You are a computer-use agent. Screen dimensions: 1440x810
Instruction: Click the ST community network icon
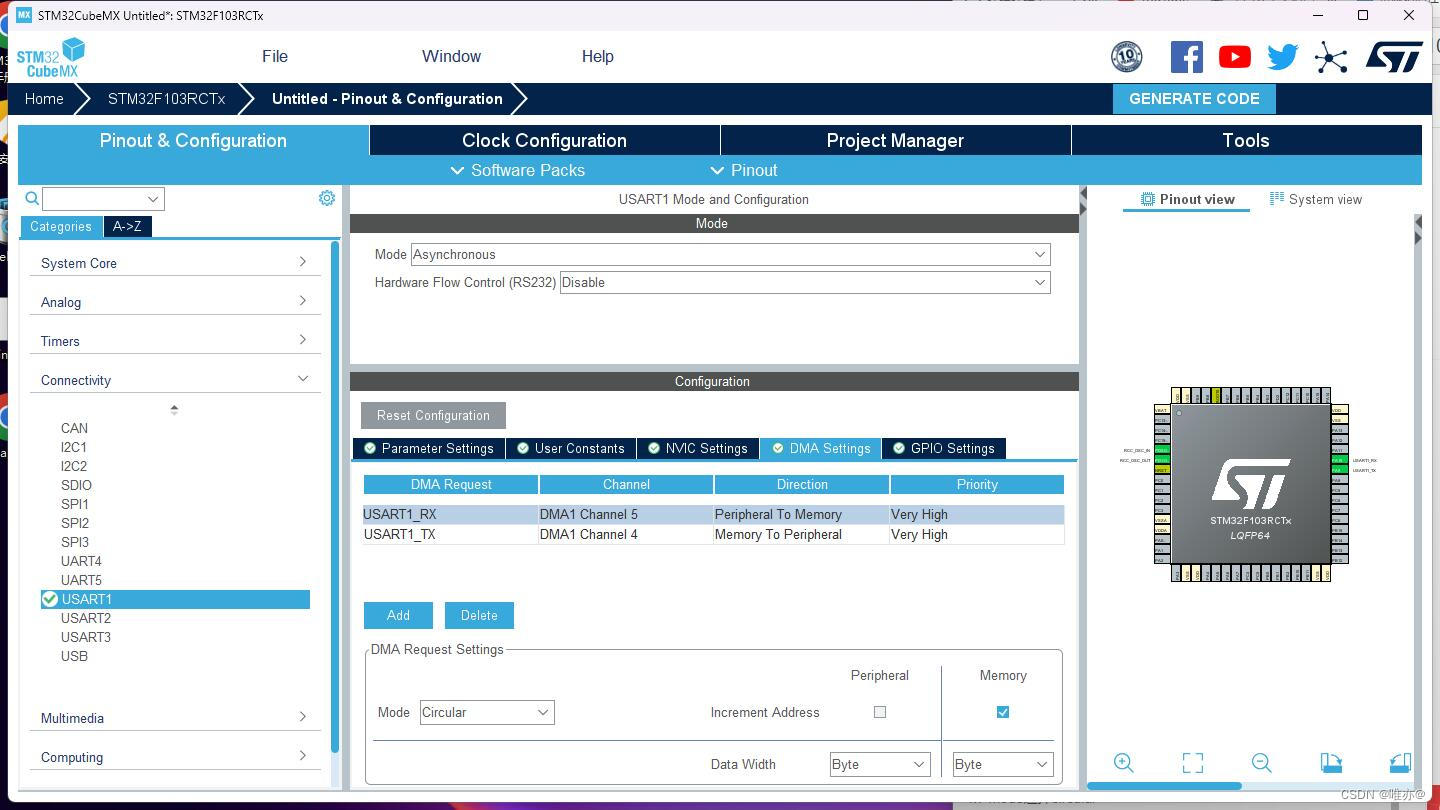tap(1331, 57)
